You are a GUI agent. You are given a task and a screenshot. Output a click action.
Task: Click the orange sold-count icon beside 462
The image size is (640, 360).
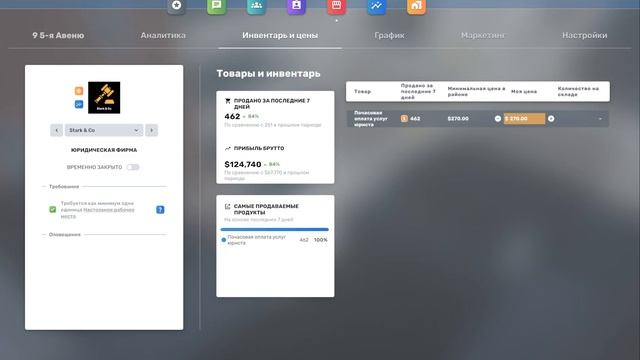(404, 119)
